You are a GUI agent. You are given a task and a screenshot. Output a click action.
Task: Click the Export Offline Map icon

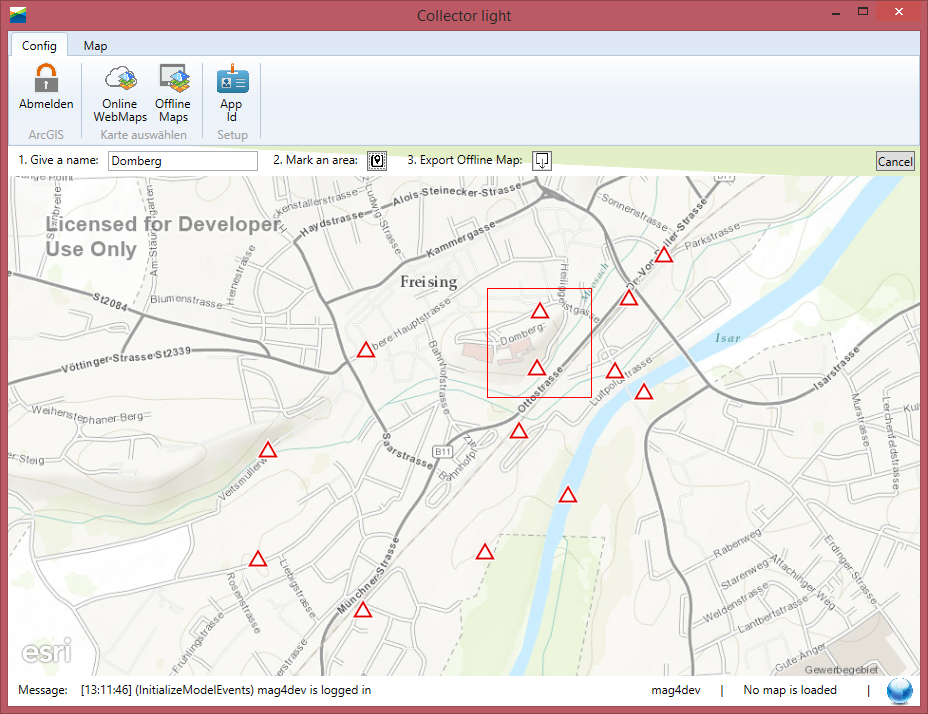(542, 160)
